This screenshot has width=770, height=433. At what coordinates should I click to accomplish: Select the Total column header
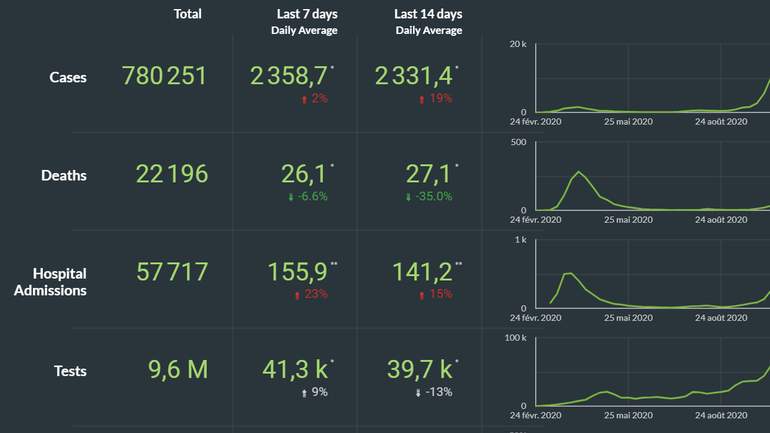click(187, 14)
